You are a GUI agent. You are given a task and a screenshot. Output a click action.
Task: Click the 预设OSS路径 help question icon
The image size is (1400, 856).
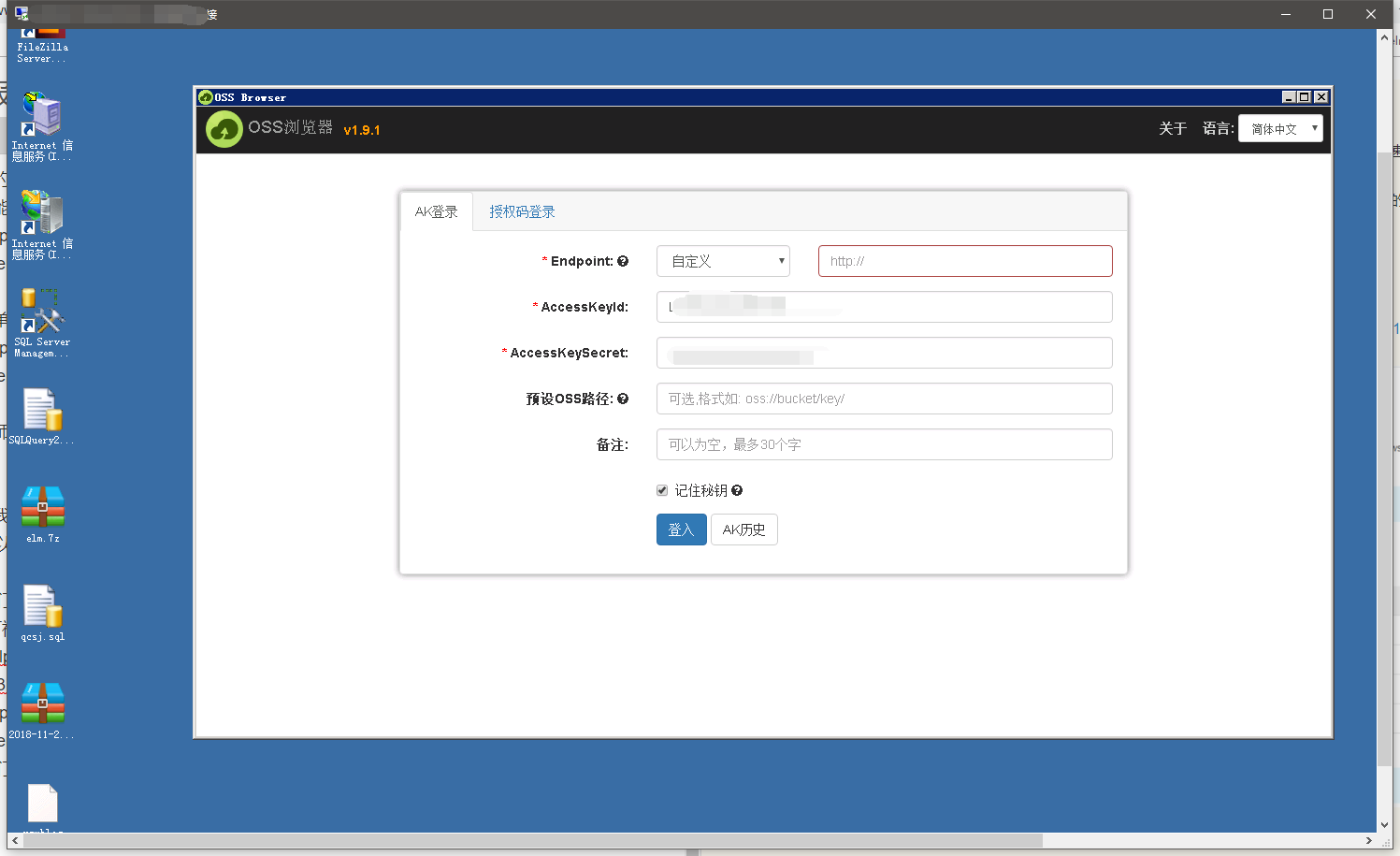623,399
